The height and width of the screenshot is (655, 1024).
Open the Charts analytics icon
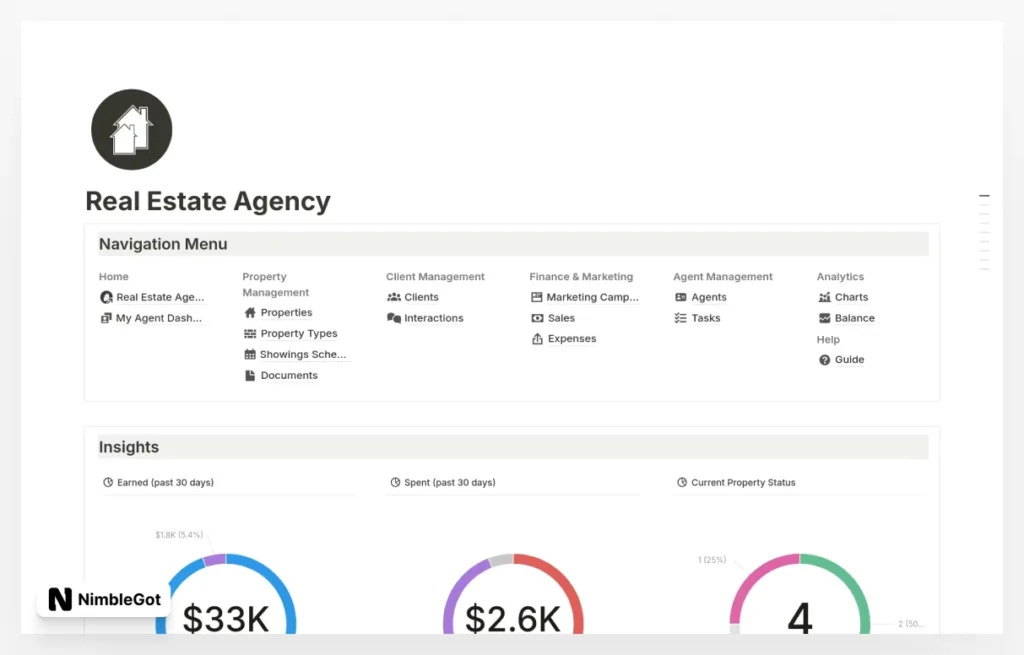click(x=825, y=297)
